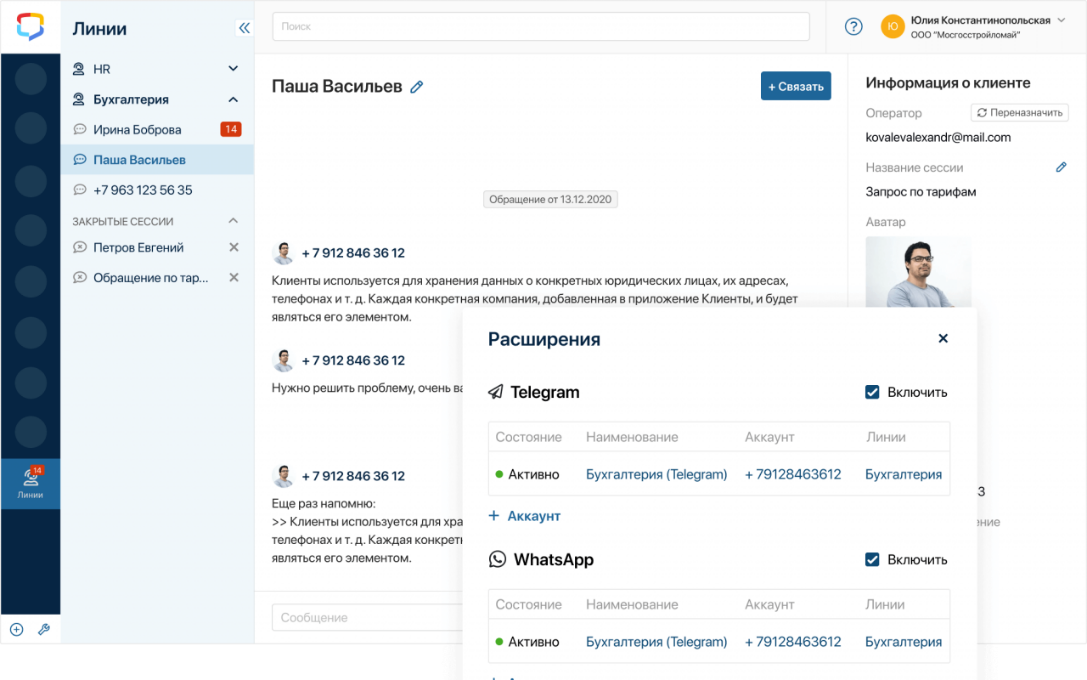1087x680 pixels.
Task: Click the Поиск search field
Action: pos(540,27)
